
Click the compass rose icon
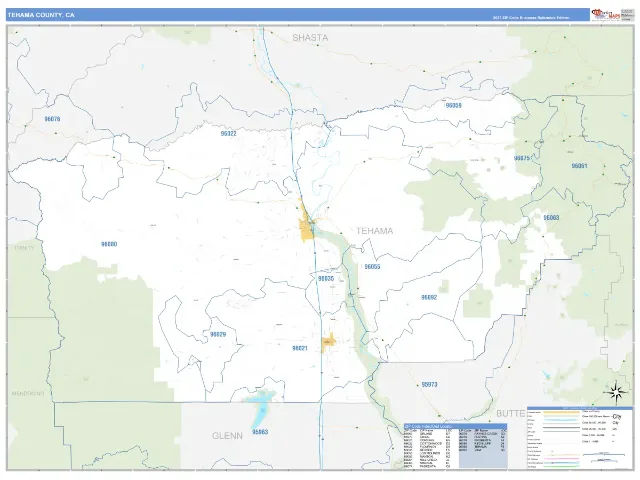(x=616, y=392)
